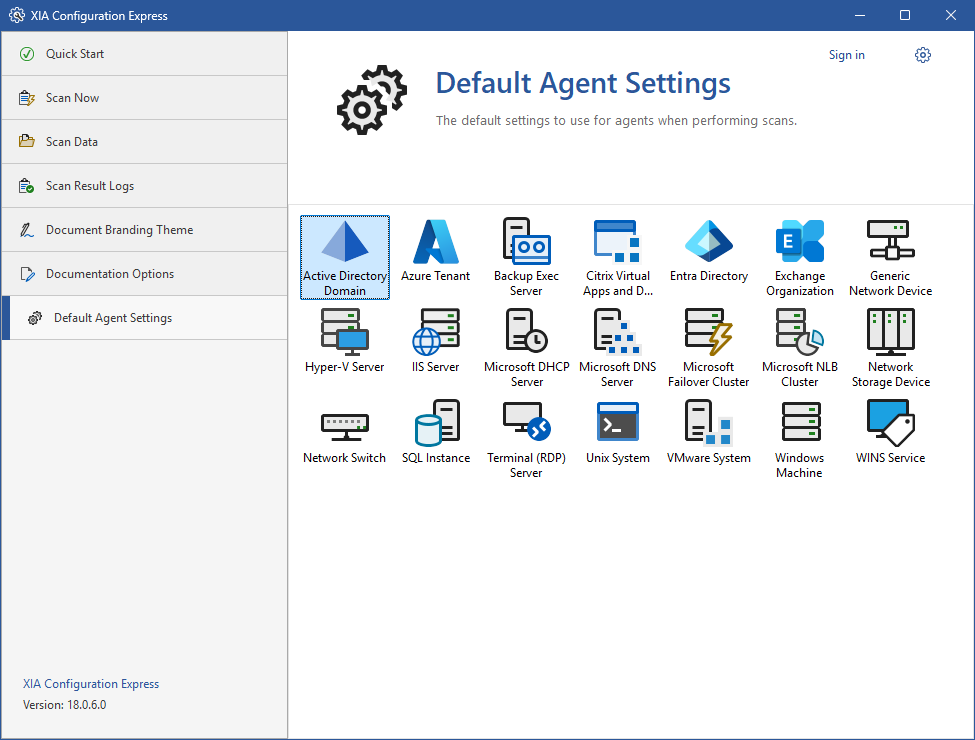
Task: Click the Sign in link
Action: 846,55
